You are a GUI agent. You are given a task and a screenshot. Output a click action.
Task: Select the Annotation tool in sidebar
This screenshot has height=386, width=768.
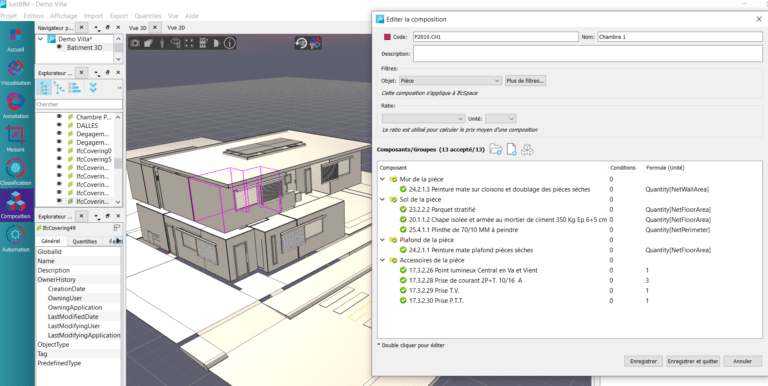(16, 106)
